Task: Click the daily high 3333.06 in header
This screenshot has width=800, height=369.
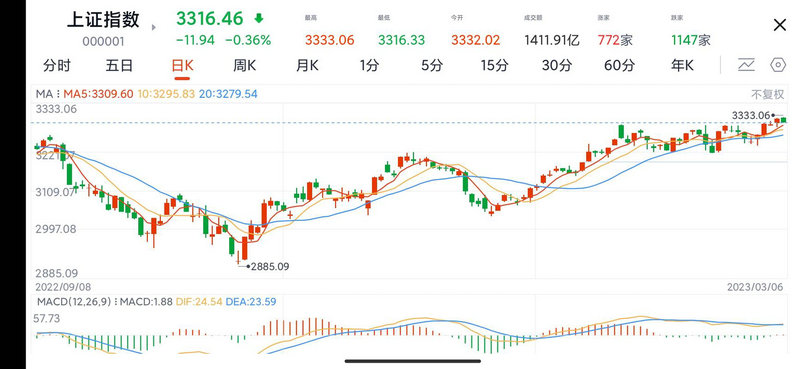Action: [x=330, y=40]
